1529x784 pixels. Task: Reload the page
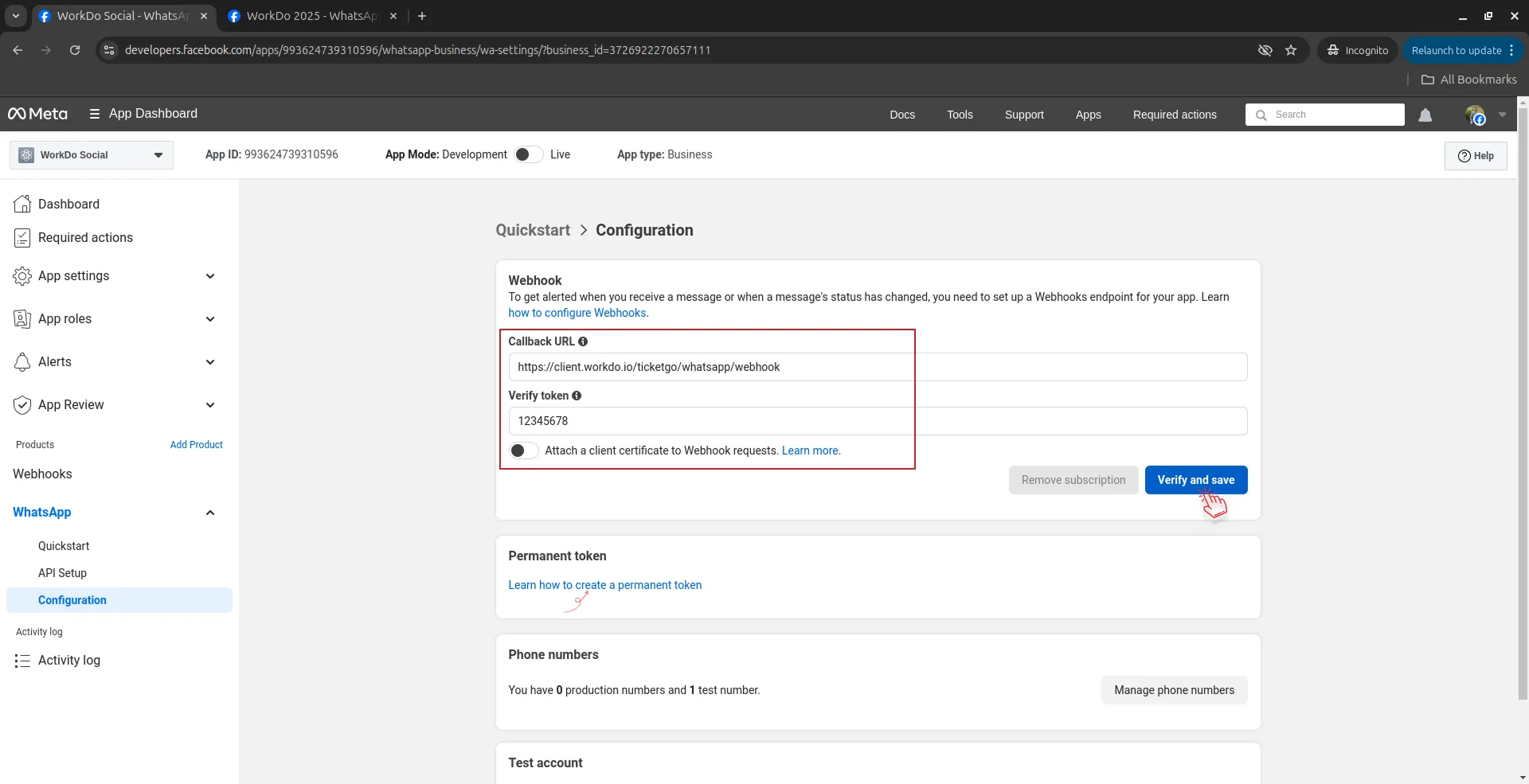pyautogui.click(x=75, y=50)
